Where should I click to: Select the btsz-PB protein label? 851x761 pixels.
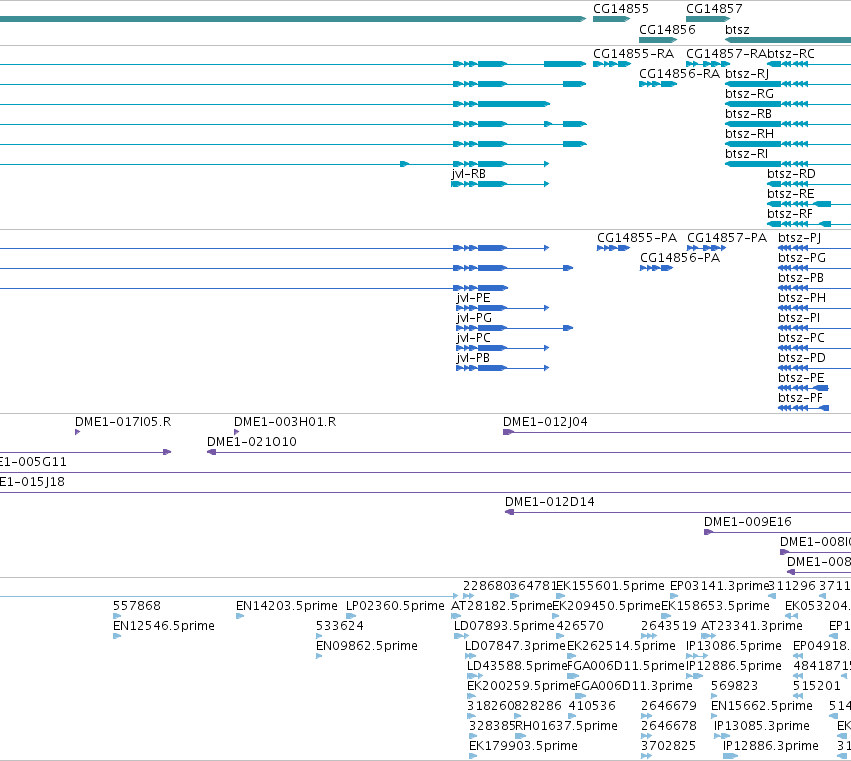click(801, 278)
